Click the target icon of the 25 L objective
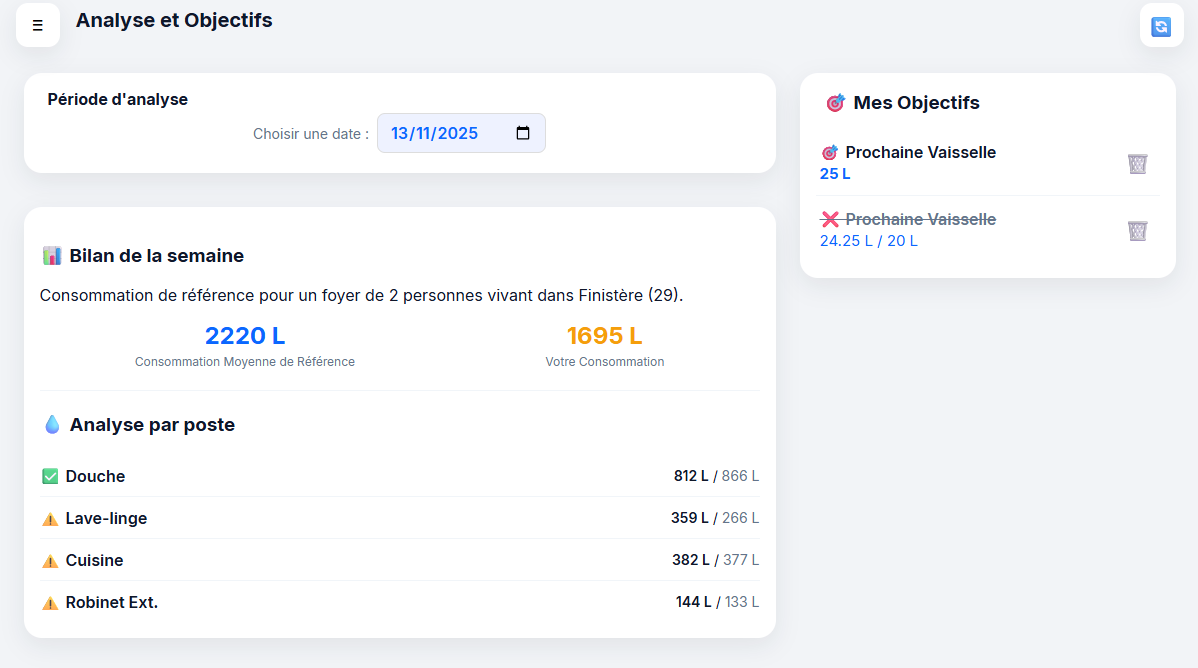1198x668 pixels. [829, 153]
